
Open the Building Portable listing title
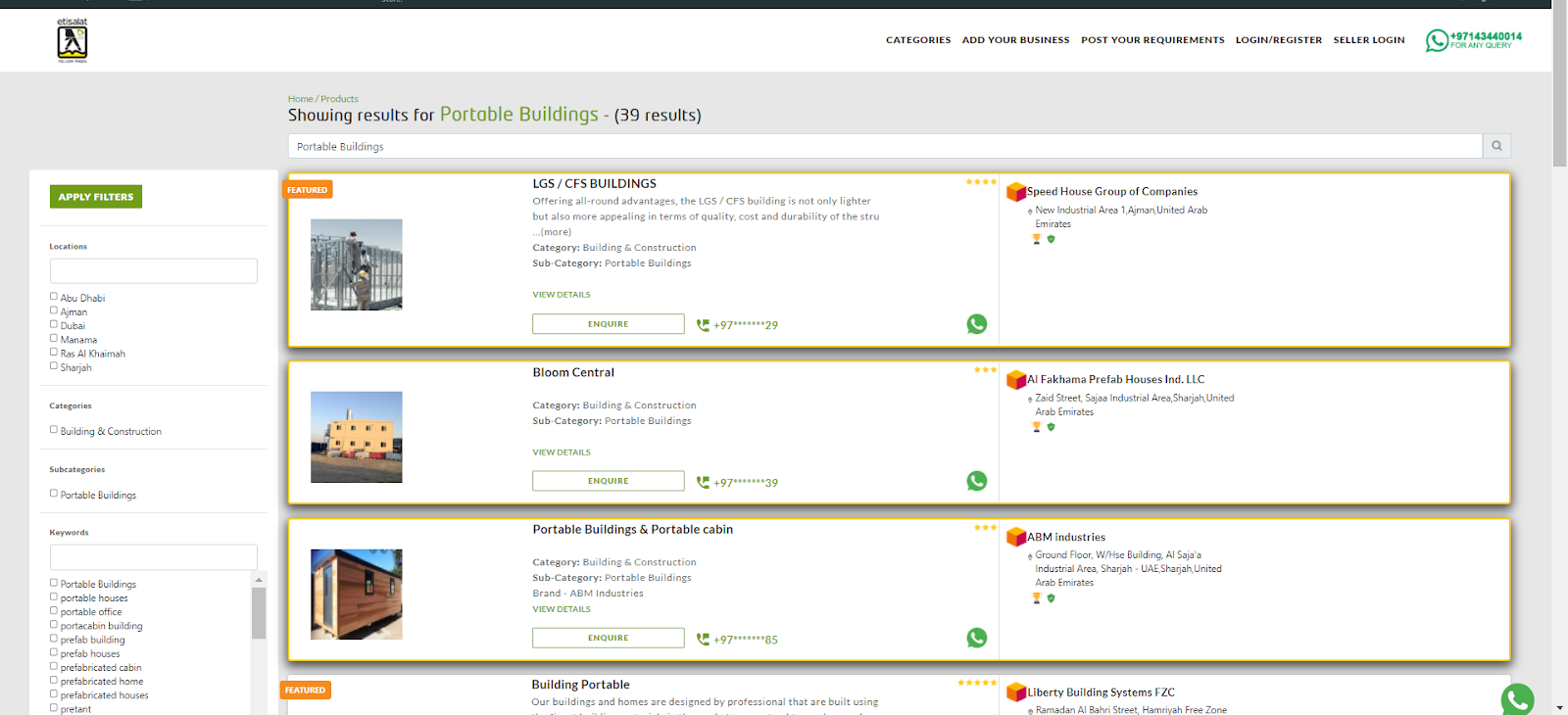tap(580, 685)
